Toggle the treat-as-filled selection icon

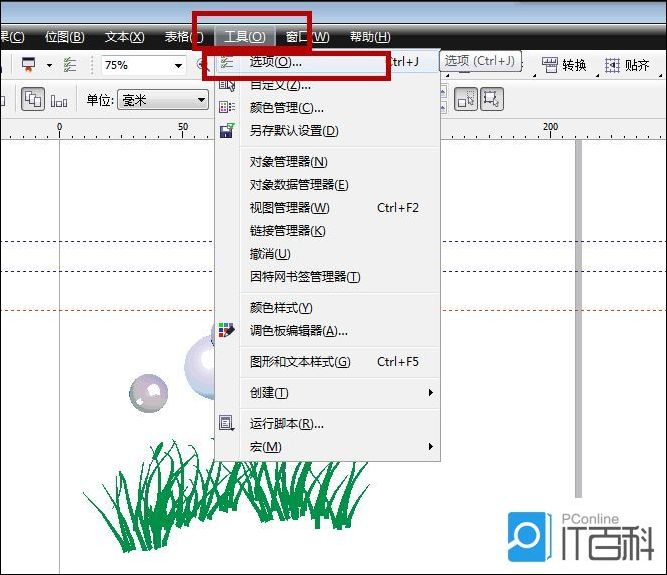click(x=466, y=100)
